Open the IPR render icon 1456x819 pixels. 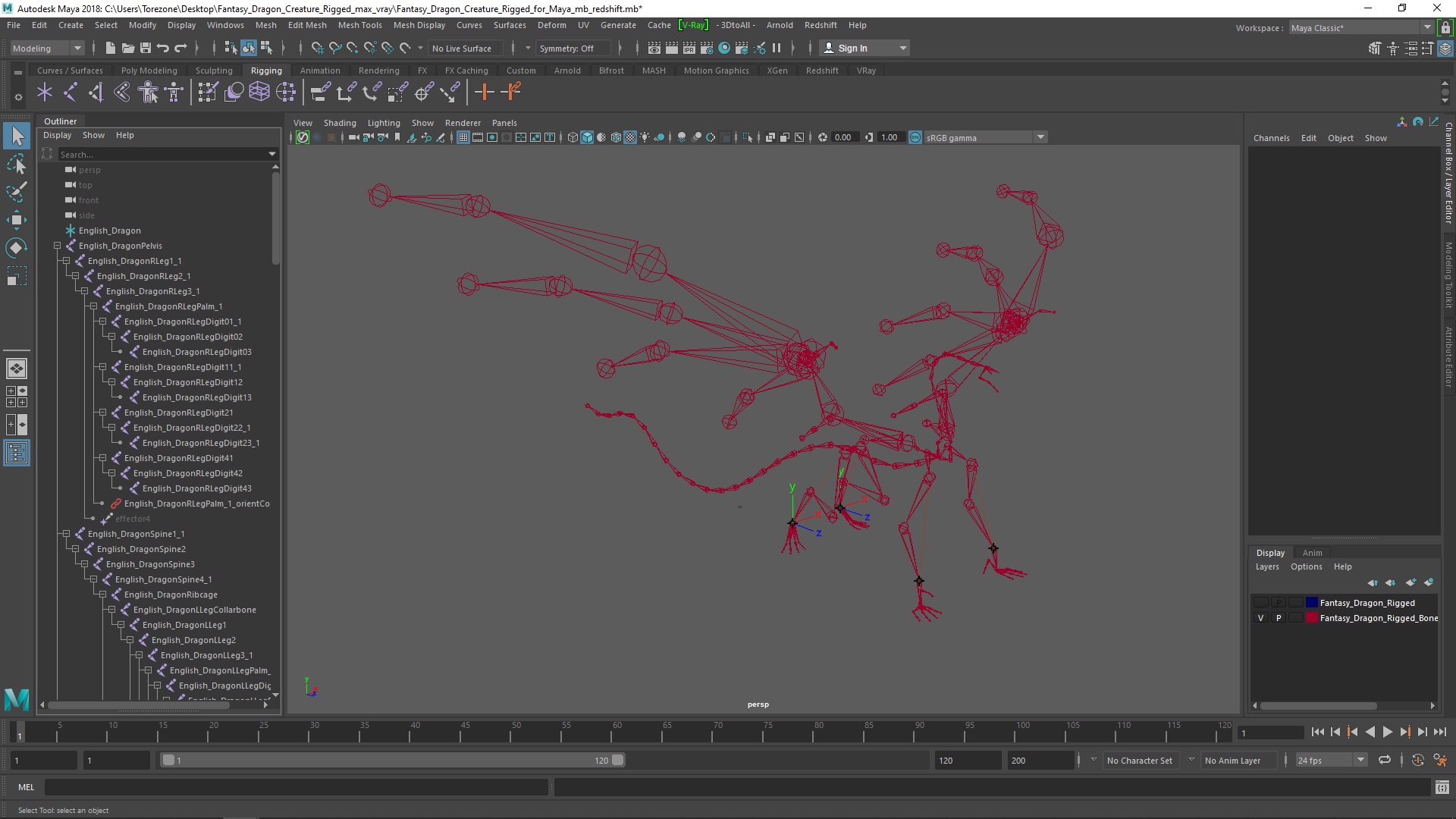click(689, 48)
